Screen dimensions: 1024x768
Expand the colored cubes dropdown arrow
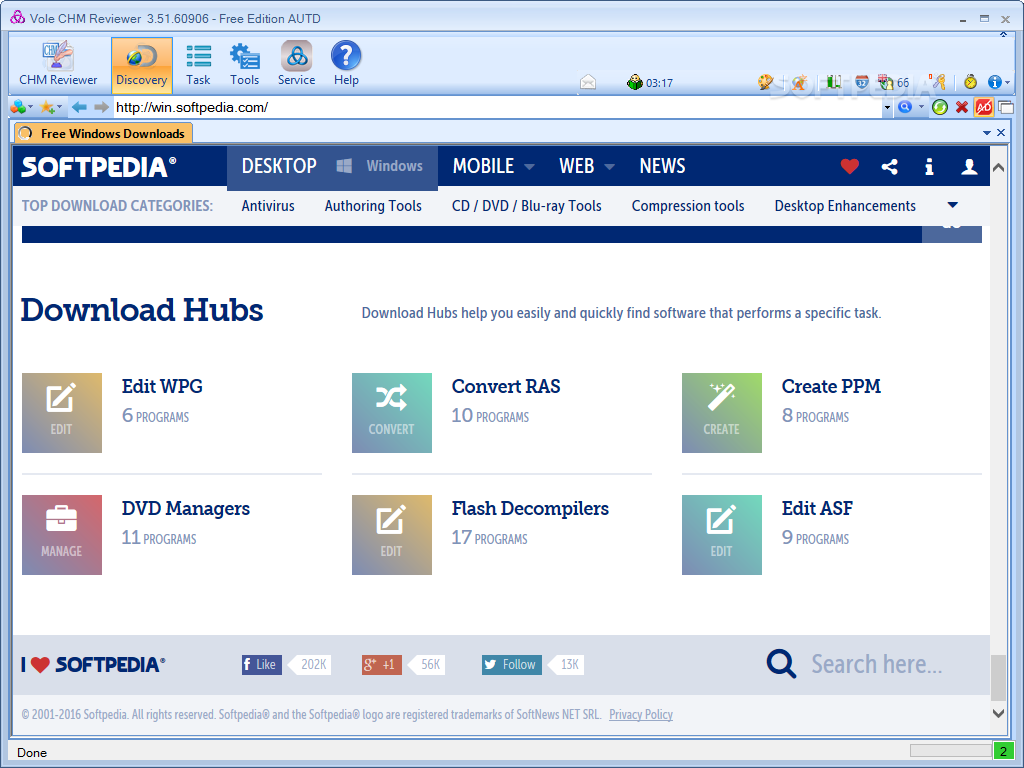31,107
